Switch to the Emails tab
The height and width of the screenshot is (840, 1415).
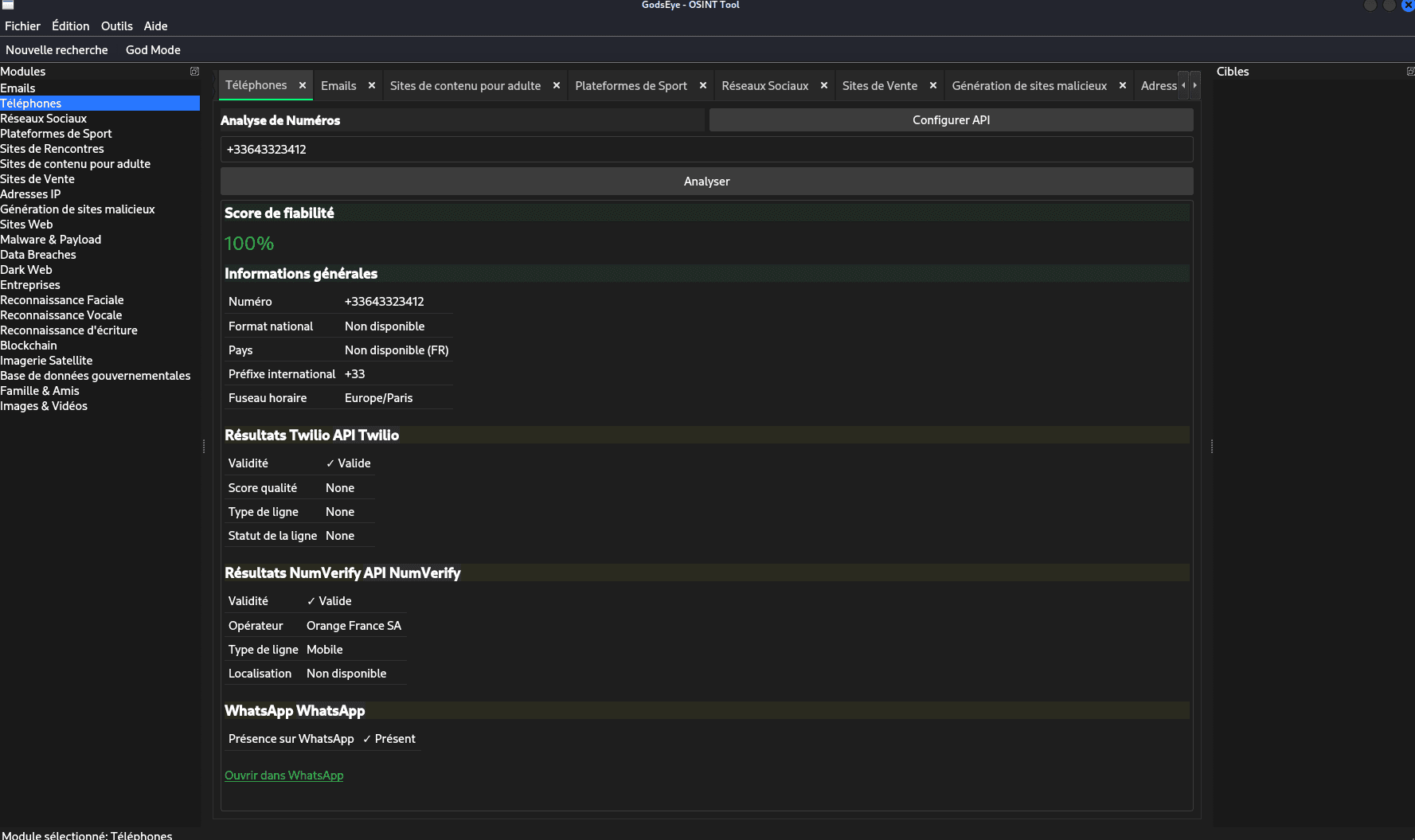tap(338, 85)
